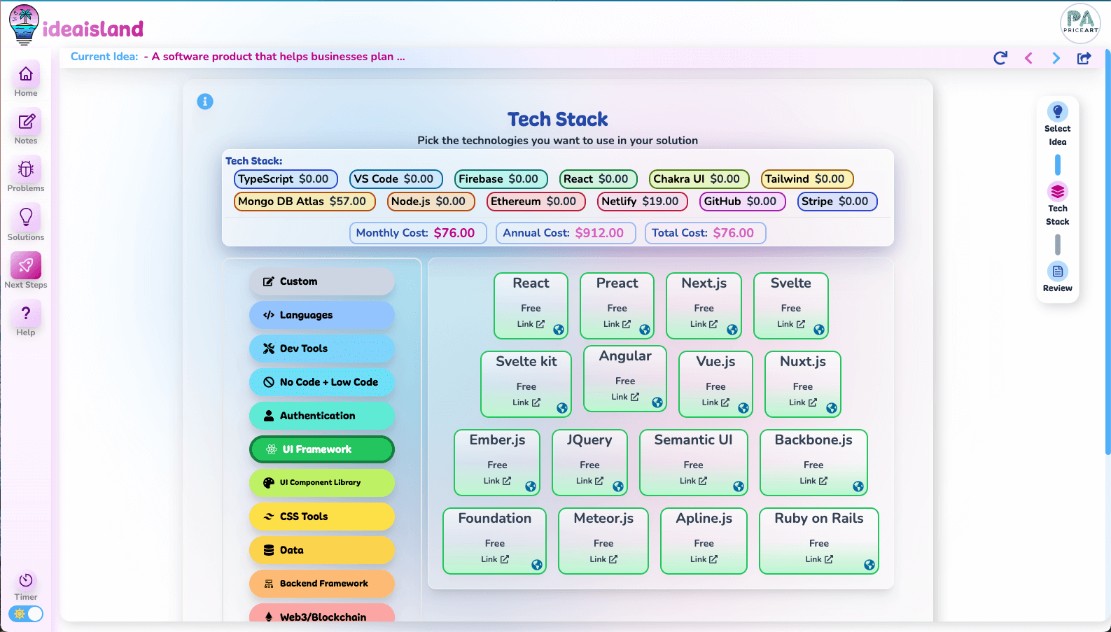Switch to the UI Framework tab
This screenshot has height=632, width=1111.
pyautogui.click(x=321, y=449)
